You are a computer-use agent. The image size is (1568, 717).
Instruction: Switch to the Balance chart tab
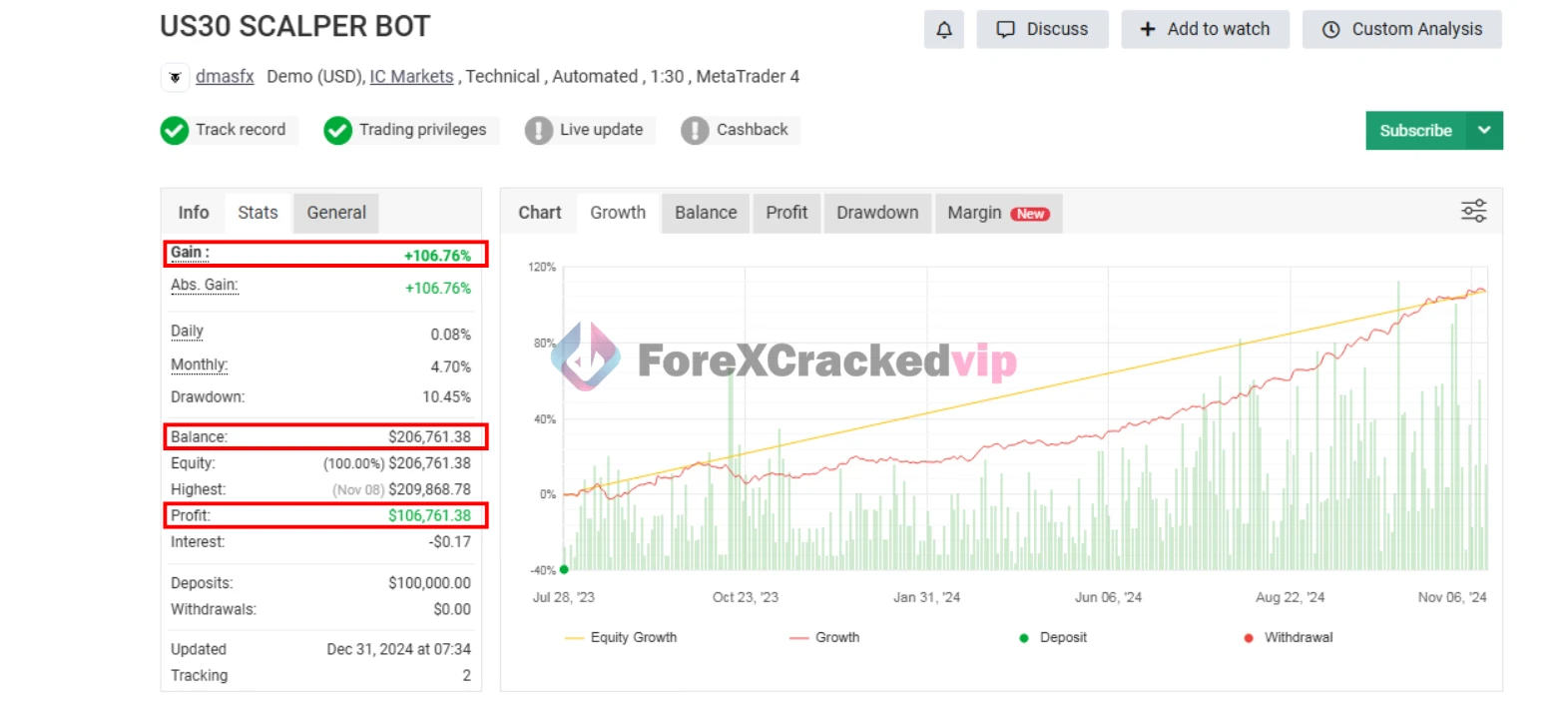tap(706, 213)
